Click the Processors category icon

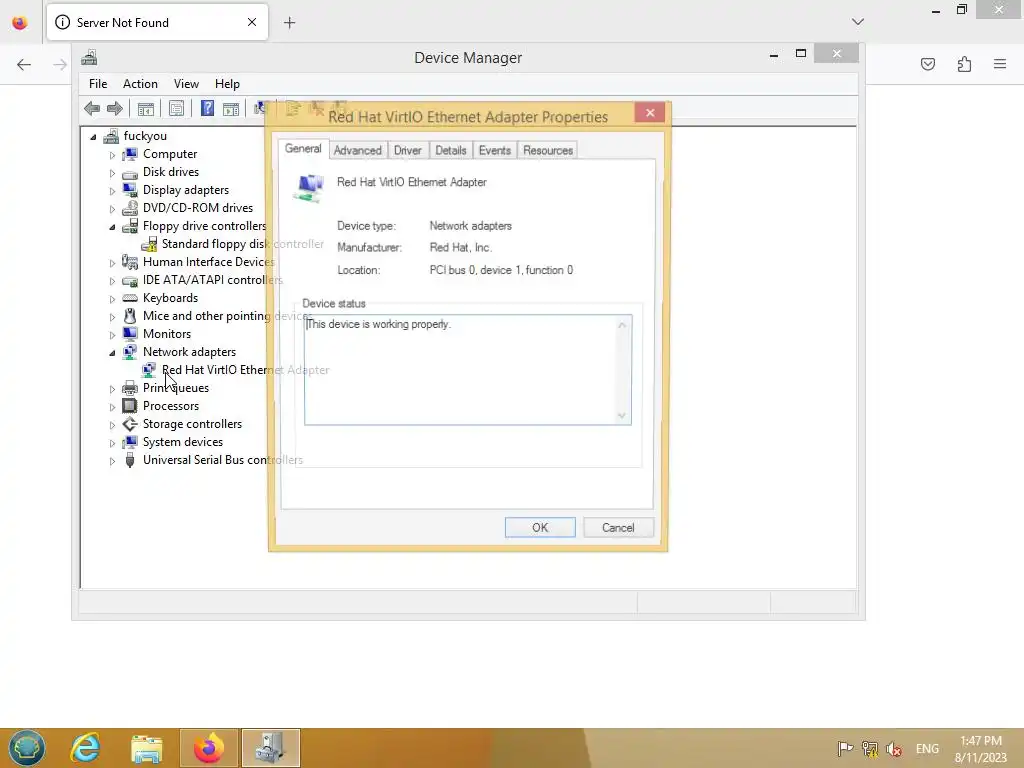tap(130, 406)
